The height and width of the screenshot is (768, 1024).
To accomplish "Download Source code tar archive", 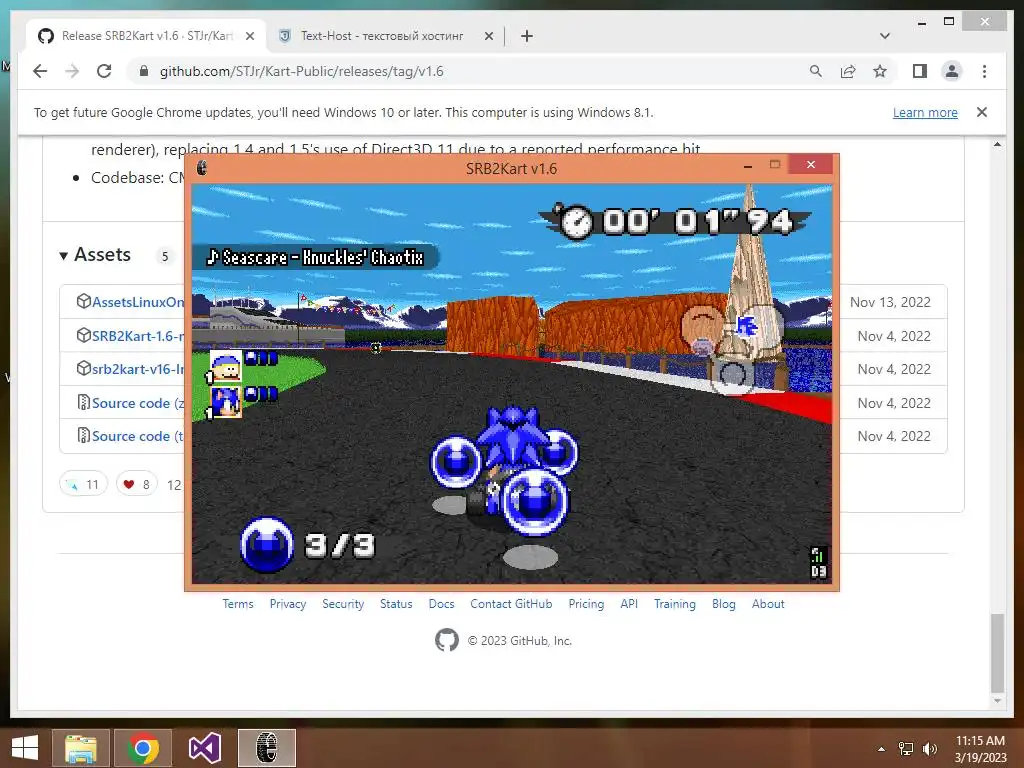I will click(138, 436).
